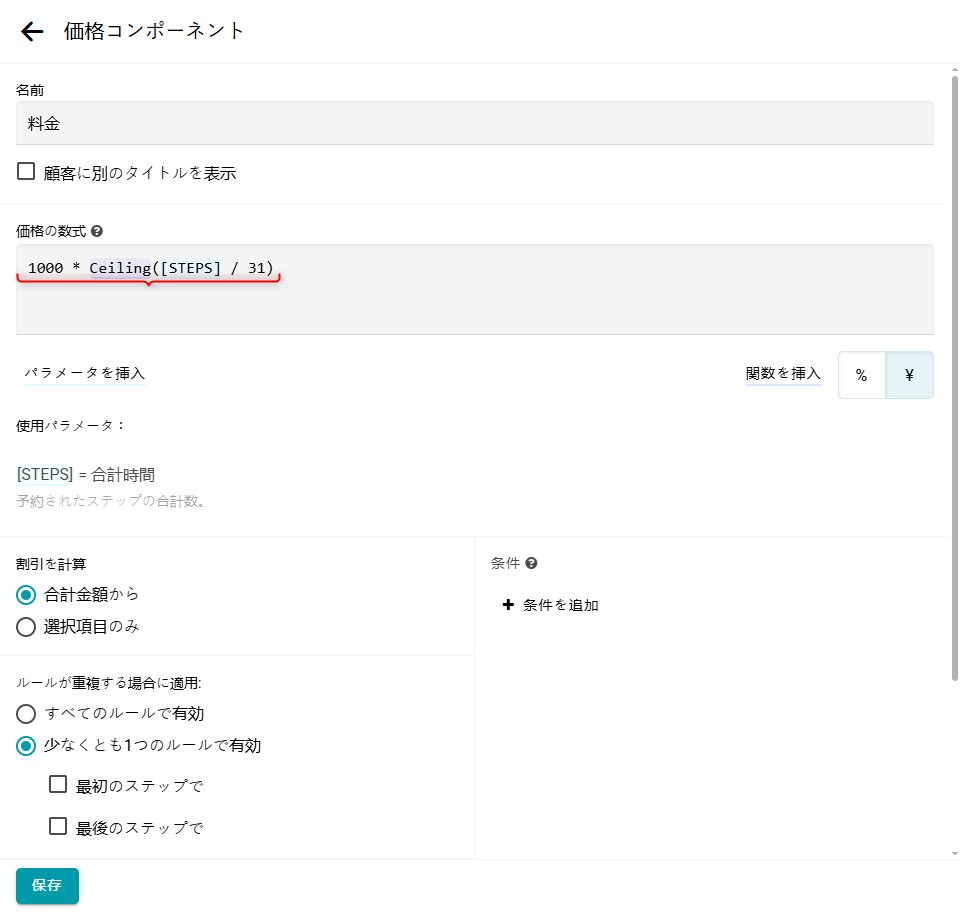Enable 顧客に別のタイトルを表示 checkbox

coord(27,171)
